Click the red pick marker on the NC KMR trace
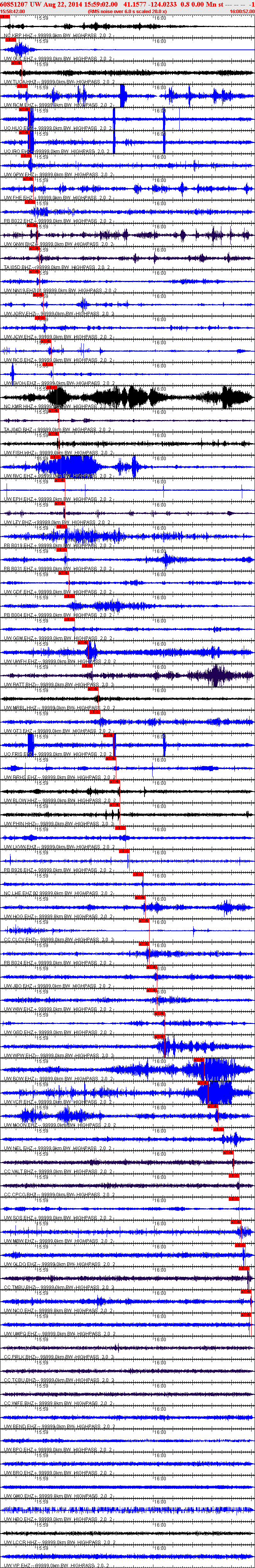This screenshot has width=255, height=1568. tap(52, 387)
